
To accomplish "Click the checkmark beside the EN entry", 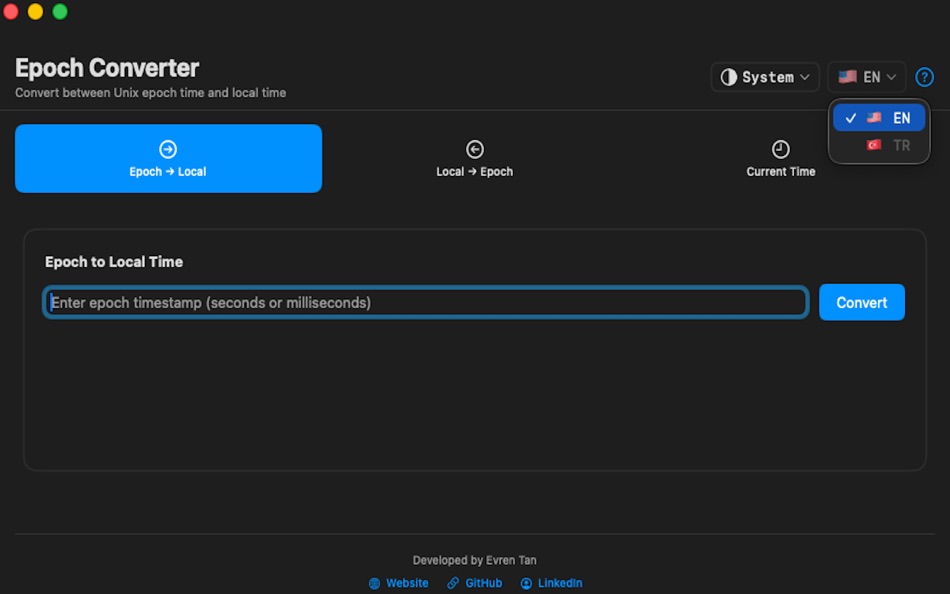I will coord(850,118).
